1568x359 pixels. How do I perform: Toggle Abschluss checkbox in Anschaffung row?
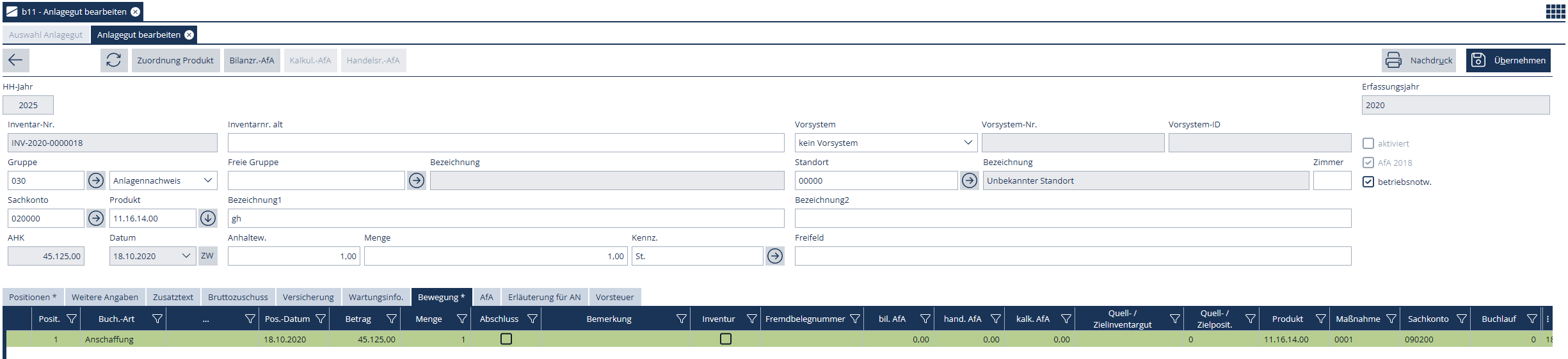coord(506,339)
